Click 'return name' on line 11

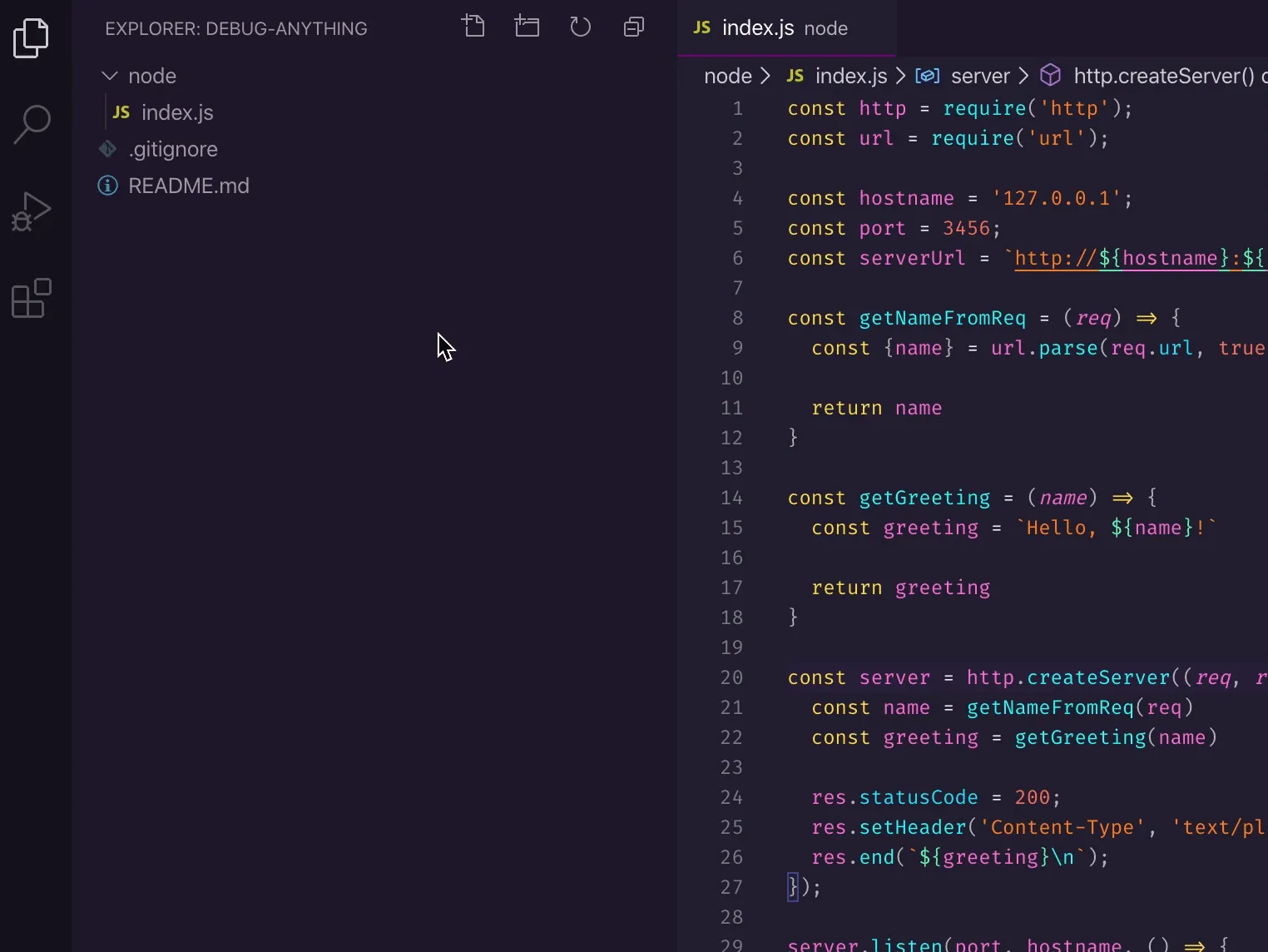(x=877, y=408)
